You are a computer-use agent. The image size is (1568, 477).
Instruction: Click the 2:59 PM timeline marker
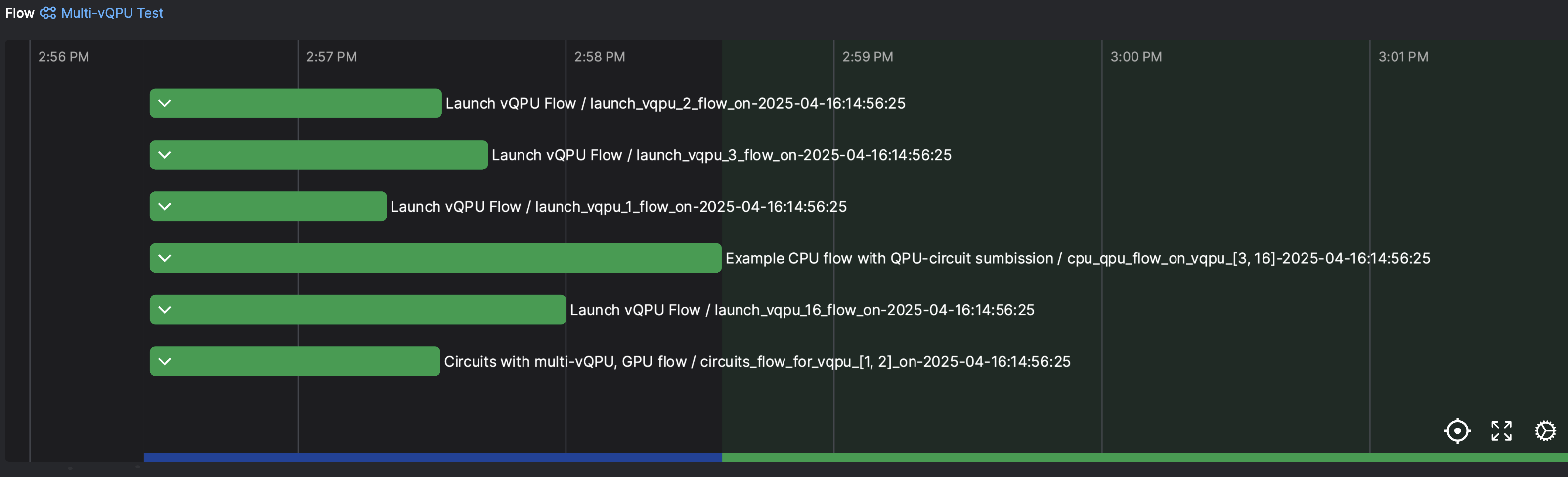pyautogui.click(x=868, y=56)
